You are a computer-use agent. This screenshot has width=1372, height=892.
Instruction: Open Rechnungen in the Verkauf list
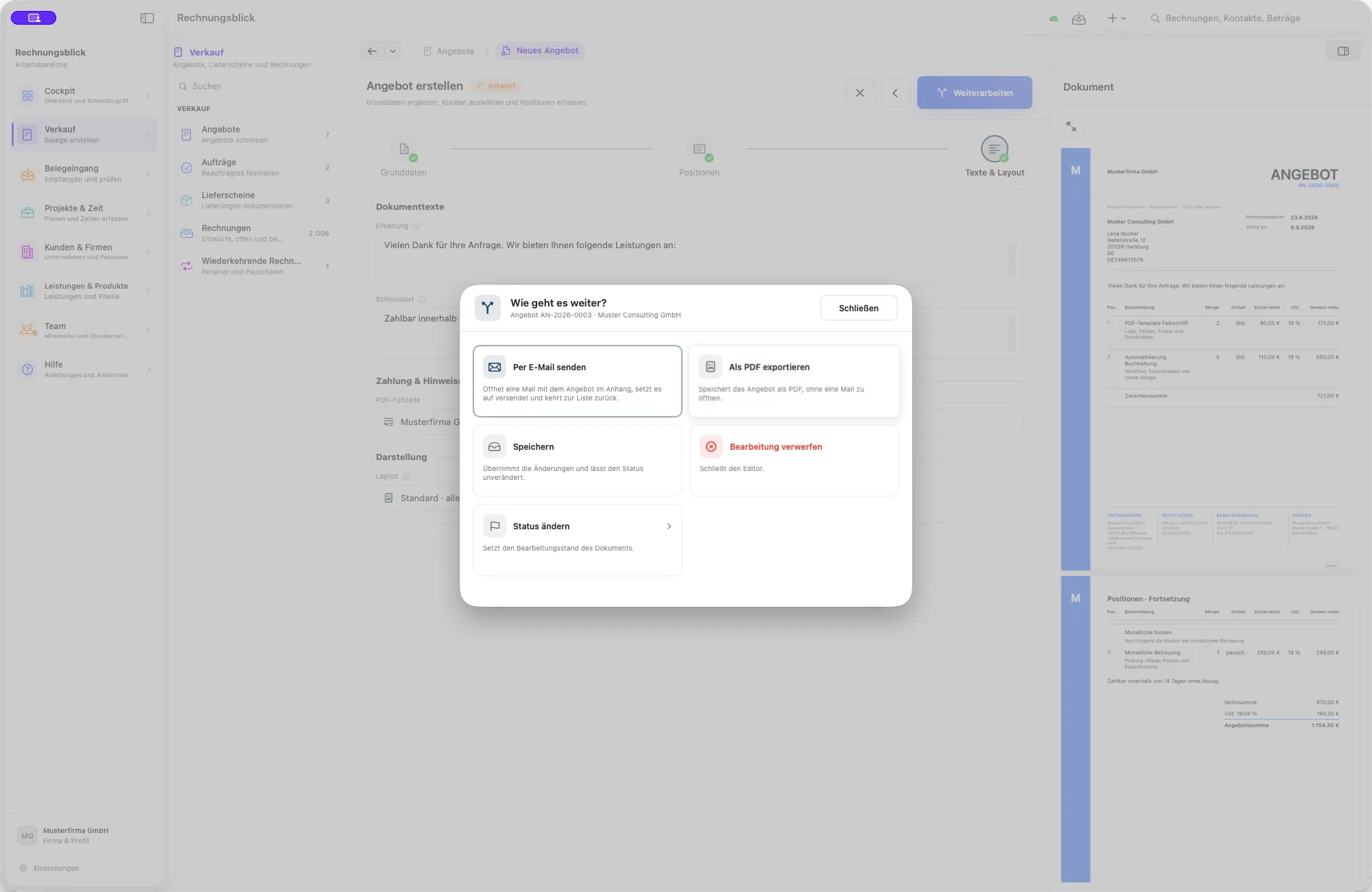coord(255,233)
